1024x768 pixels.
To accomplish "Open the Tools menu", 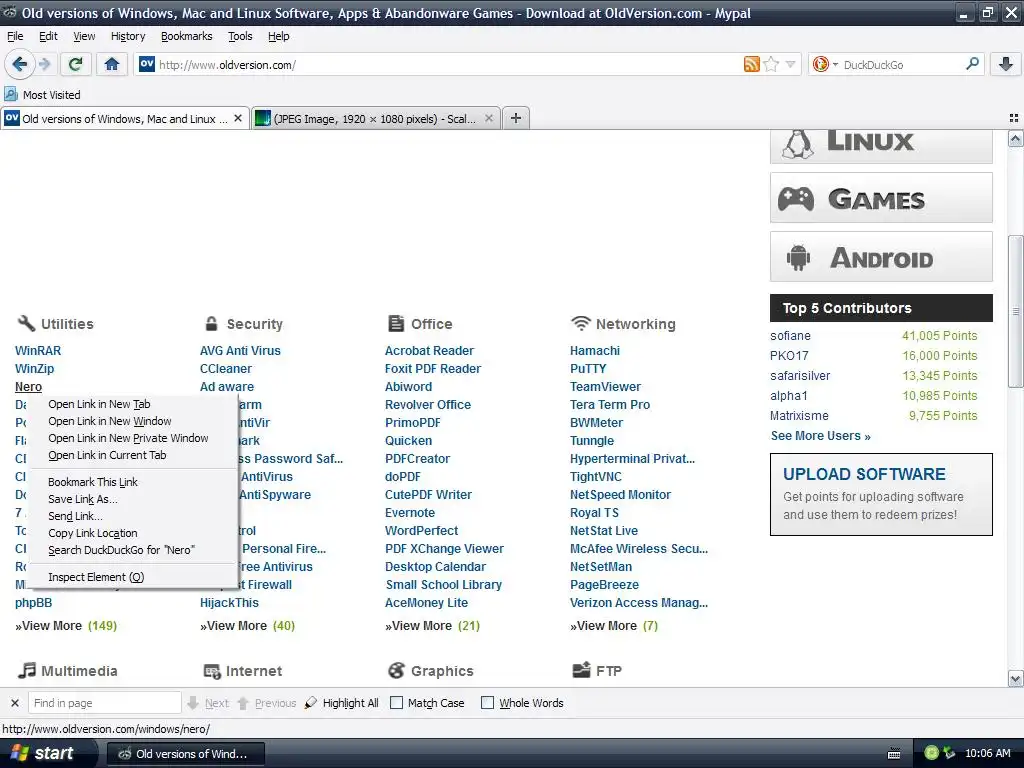I will [240, 36].
